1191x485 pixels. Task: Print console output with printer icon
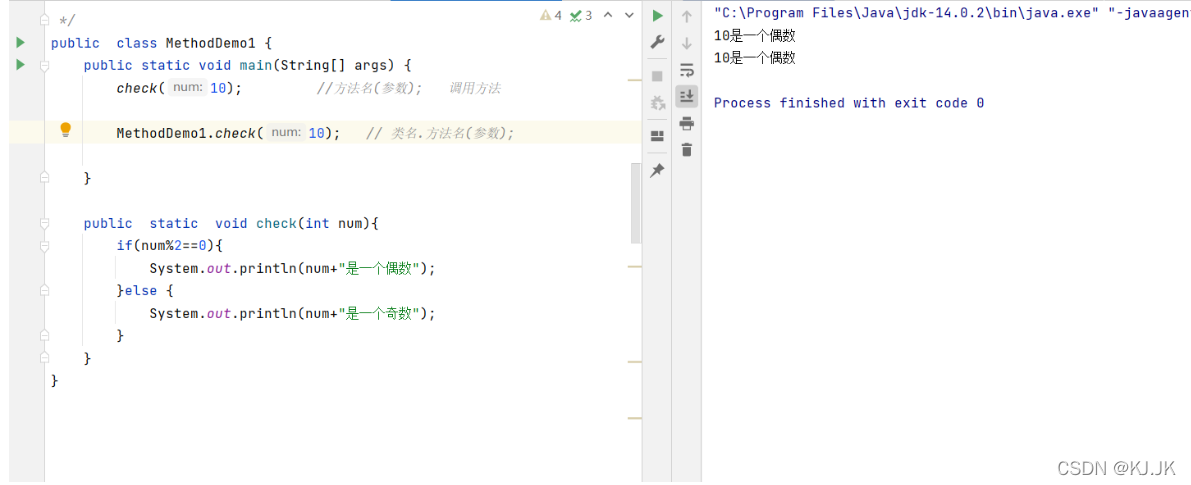[687, 123]
